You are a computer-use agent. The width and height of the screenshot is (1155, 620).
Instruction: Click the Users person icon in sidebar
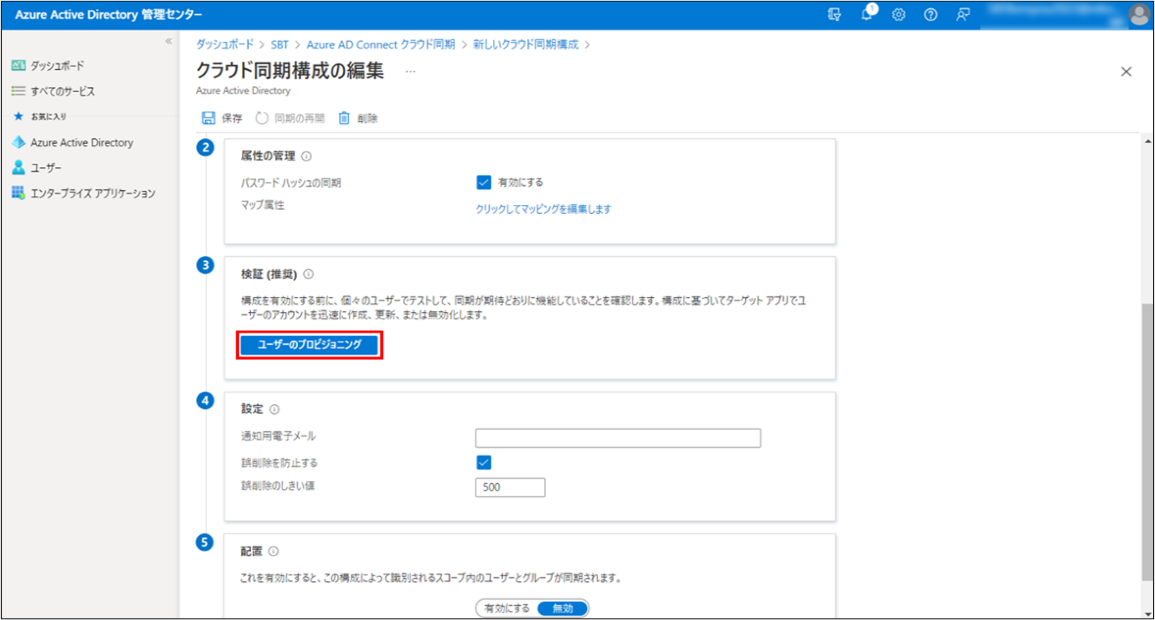pyautogui.click(x=18, y=168)
